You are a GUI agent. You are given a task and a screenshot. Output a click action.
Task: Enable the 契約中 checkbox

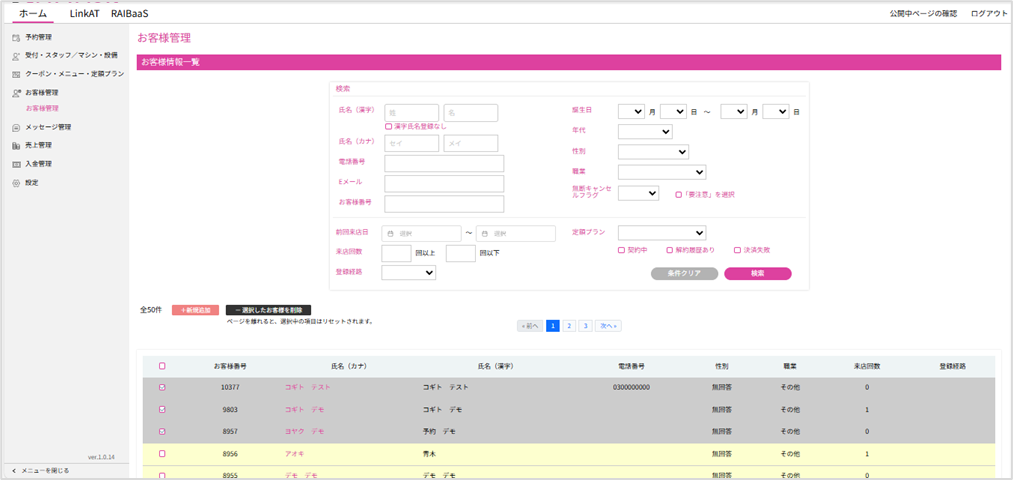(x=621, y=250)
